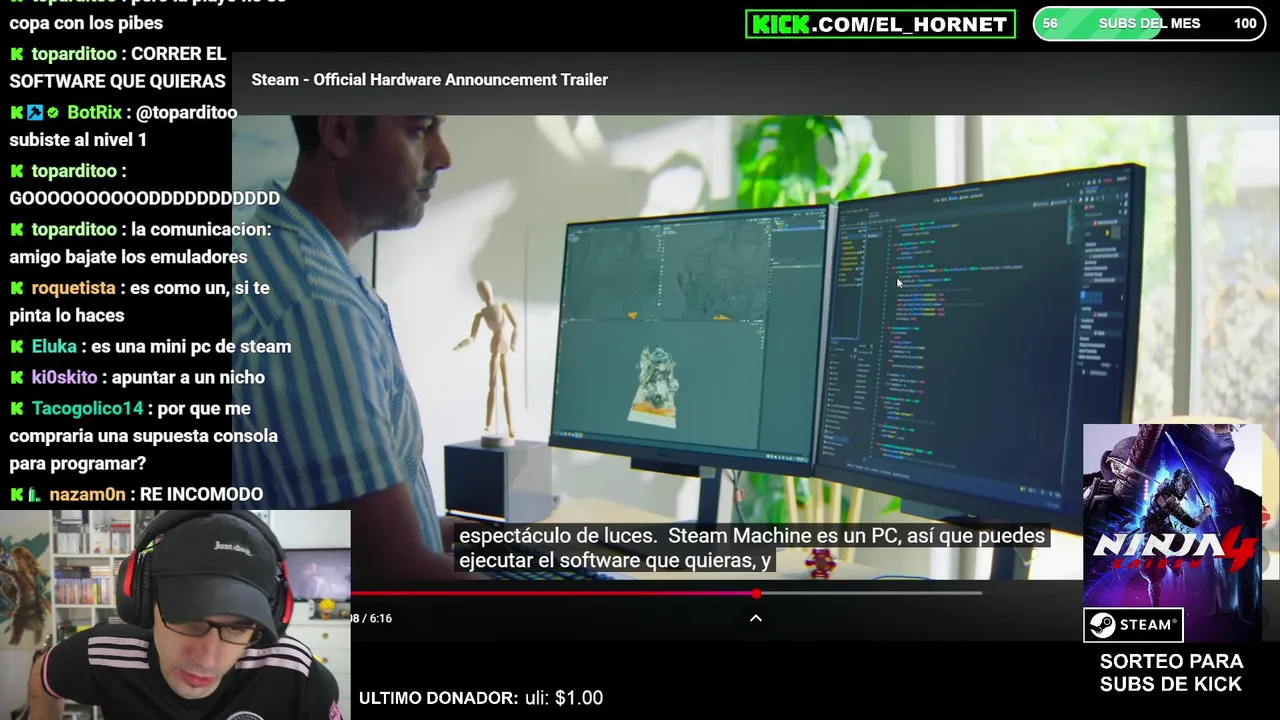Click the subtitle text about Steam Machine
Screen dimensions: 1280x720
click(x=752, y=548)
